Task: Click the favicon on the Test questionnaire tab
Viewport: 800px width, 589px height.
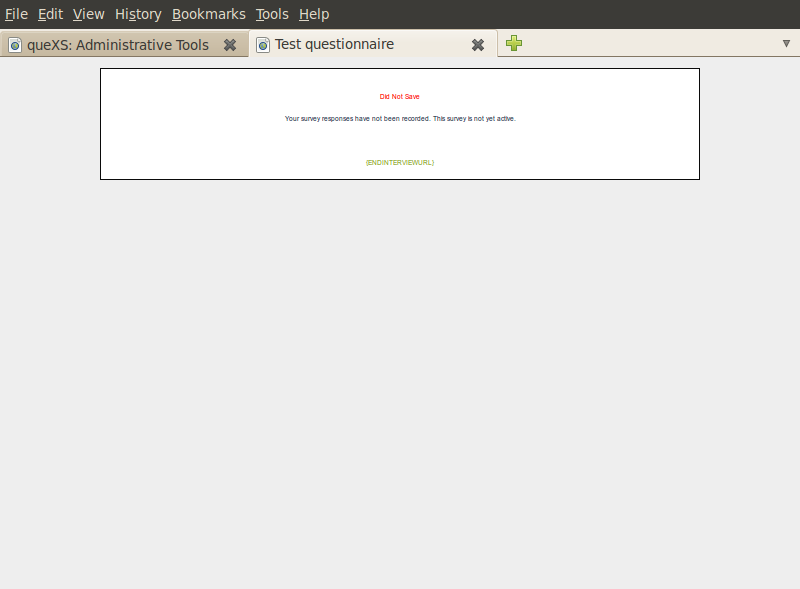Action: 263,45
